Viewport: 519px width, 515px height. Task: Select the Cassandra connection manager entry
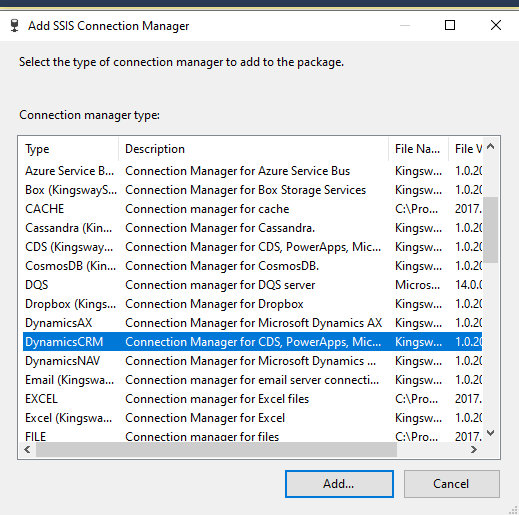252,228
